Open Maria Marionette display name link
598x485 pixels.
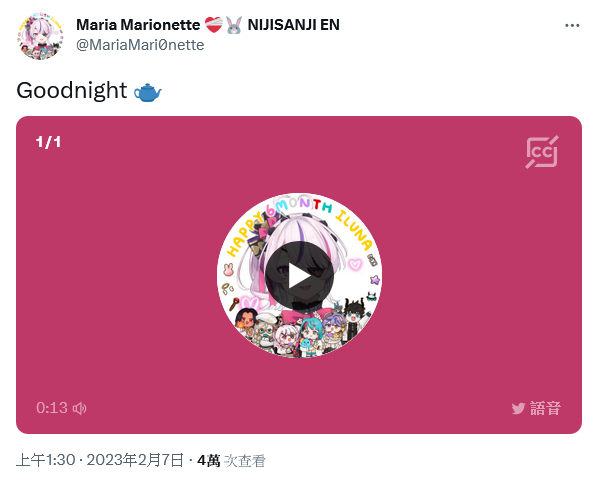click(138, 25)
